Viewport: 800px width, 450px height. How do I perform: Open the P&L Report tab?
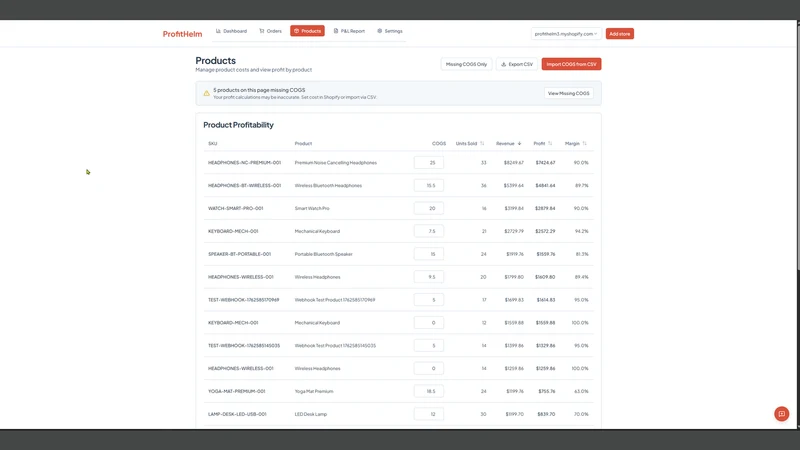click(349, 31)
